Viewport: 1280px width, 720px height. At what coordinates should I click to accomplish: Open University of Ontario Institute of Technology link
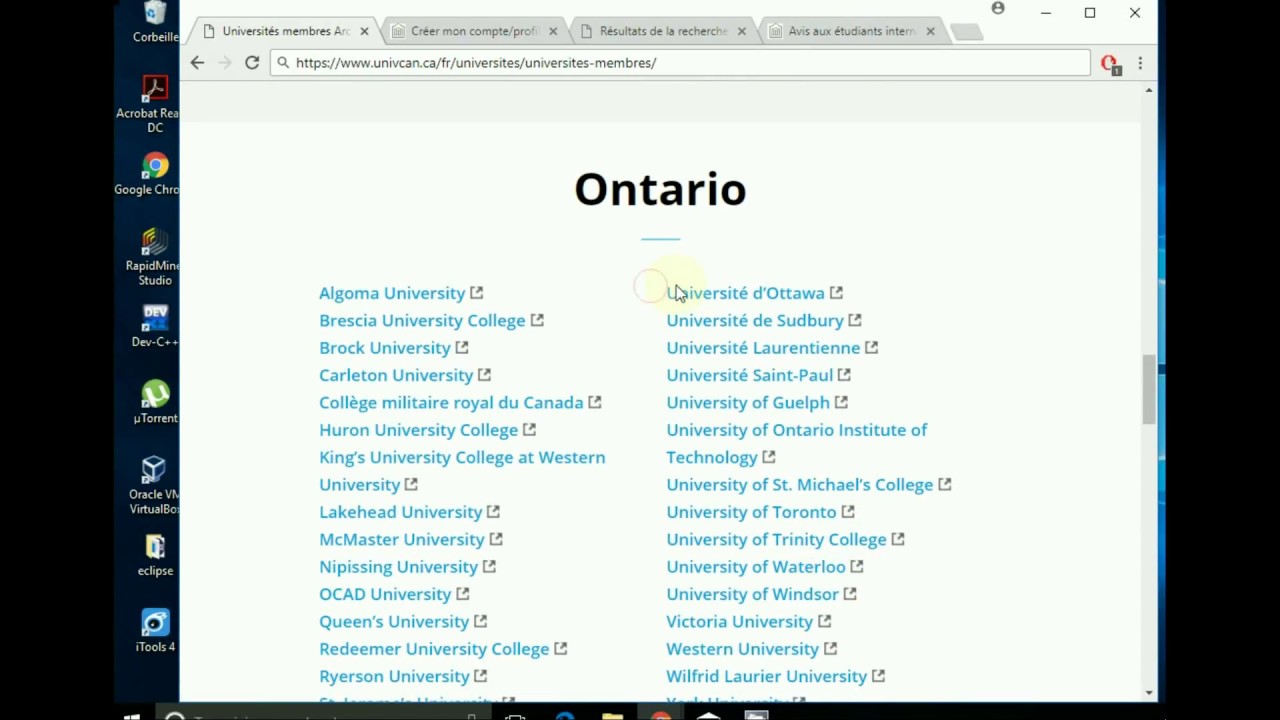point(797,443)
